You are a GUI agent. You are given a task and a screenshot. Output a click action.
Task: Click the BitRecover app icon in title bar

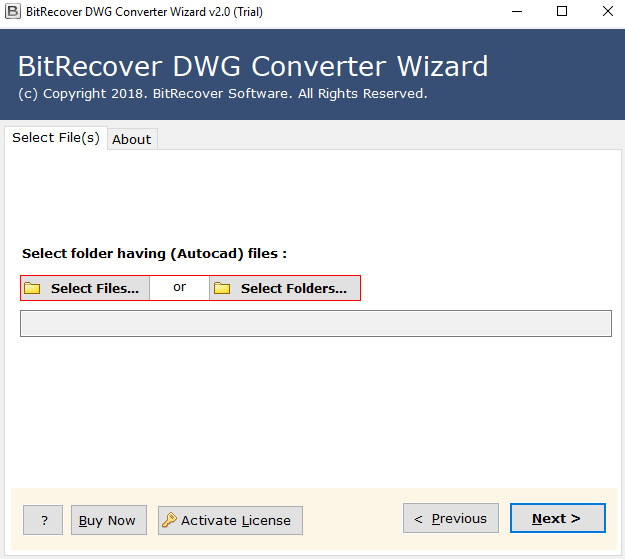coord(12,12)
